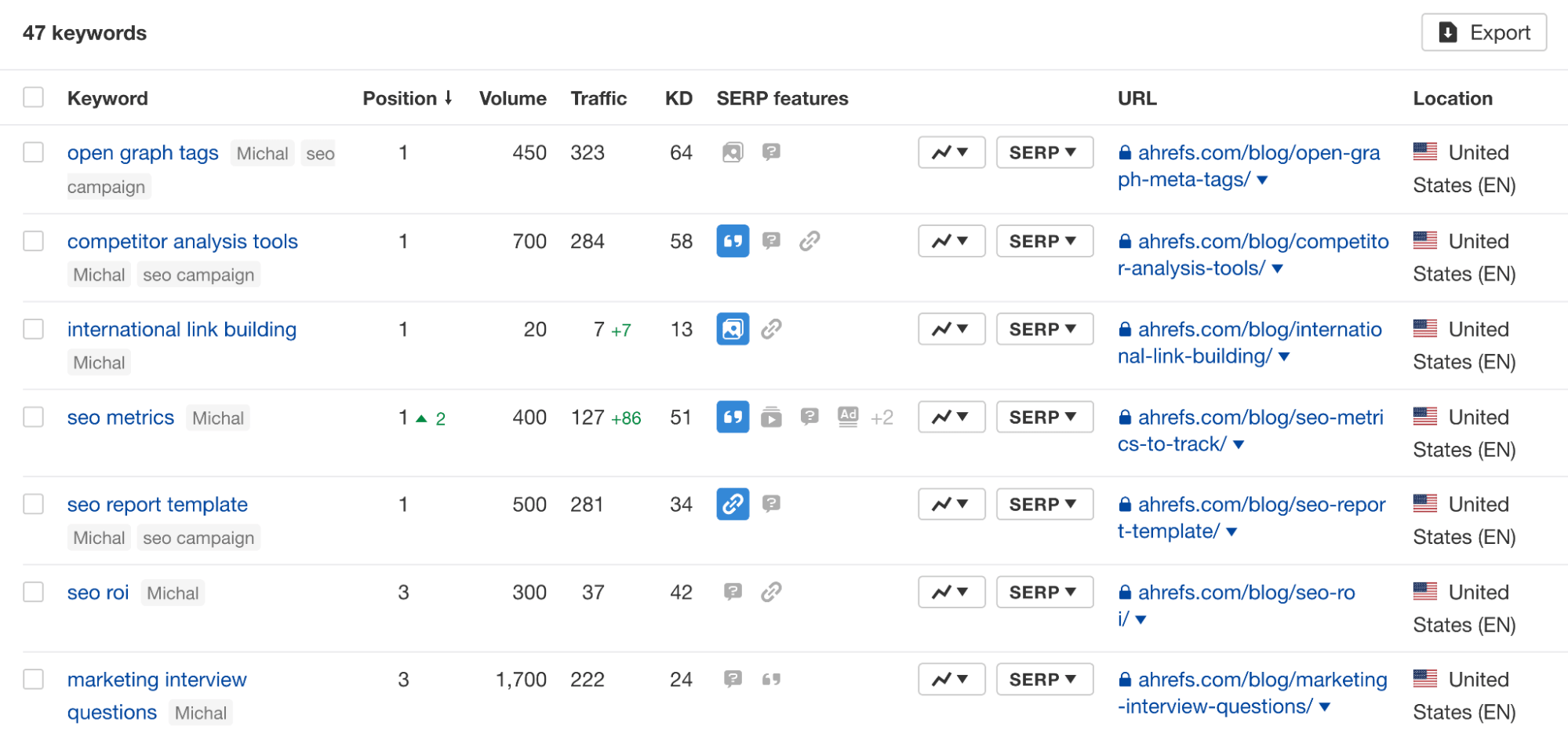The image size is (1568, 737).
Task: Click the blue sitelinks icon for "seo report template"
Action: tap(732, 504)
